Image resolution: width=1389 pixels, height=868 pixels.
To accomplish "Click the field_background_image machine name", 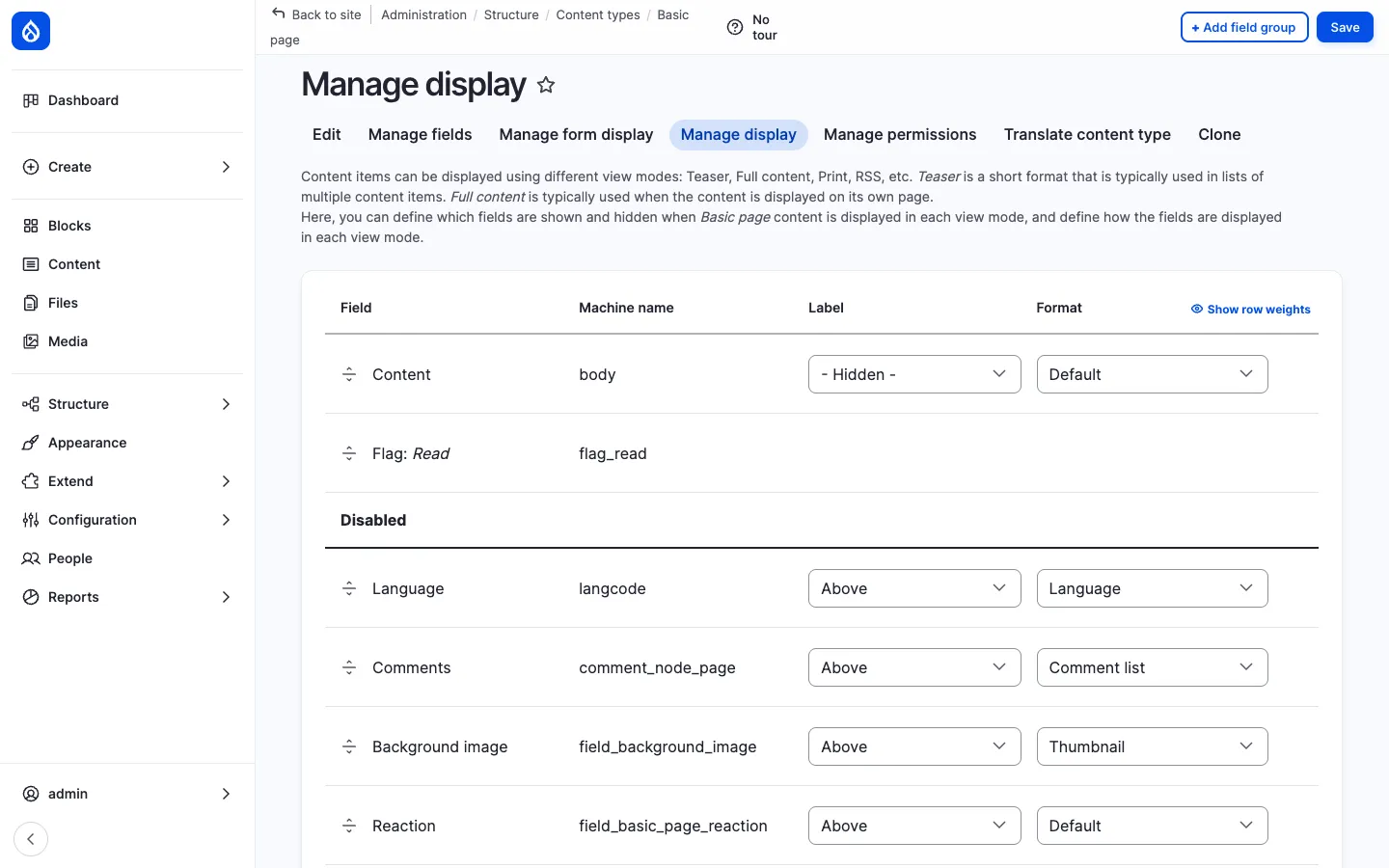I will tap(667, 746).
